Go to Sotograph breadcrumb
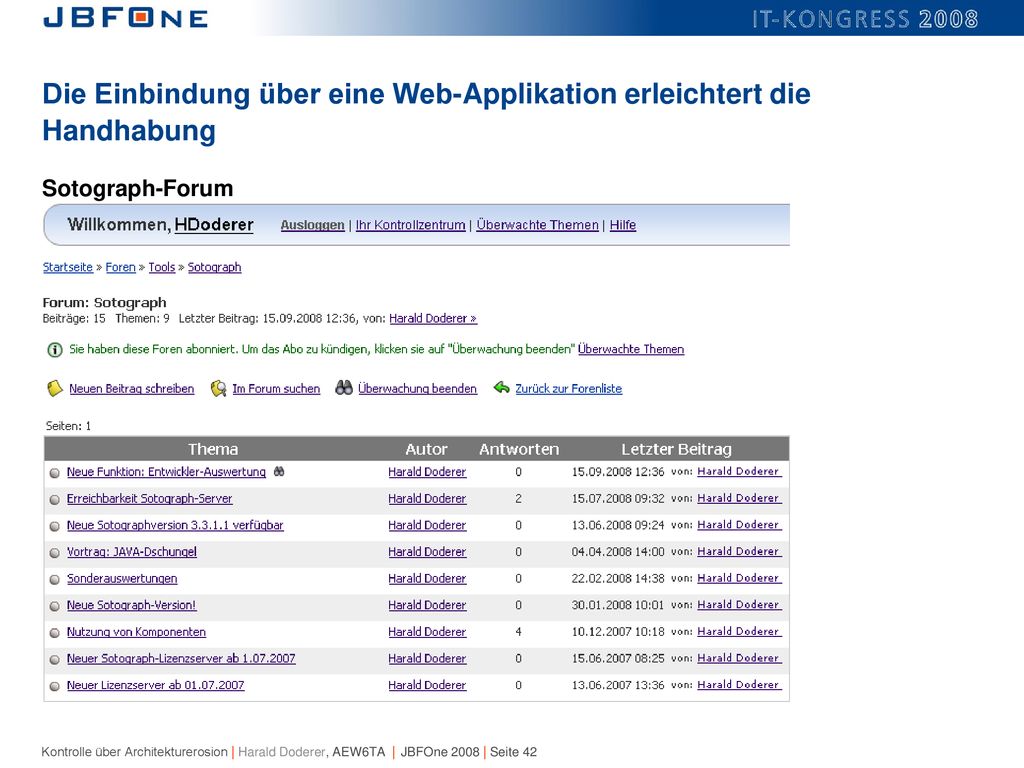Viewport: 1024px width, 768px height. point(214,267)
